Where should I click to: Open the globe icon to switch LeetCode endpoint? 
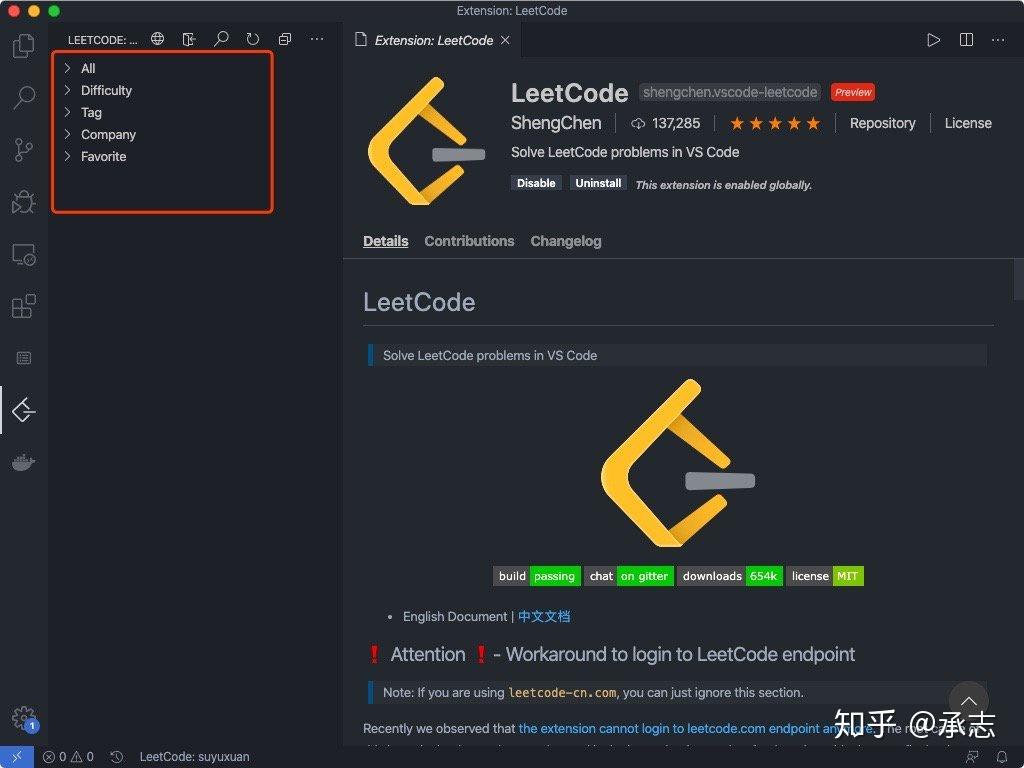(x=157, y=39)
